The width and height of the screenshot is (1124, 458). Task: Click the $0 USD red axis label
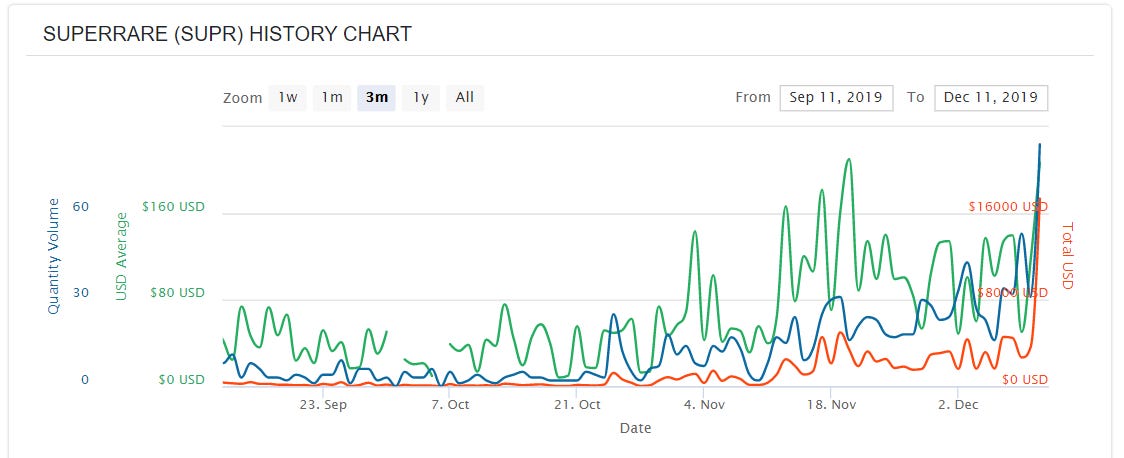tap(1024, 380)
